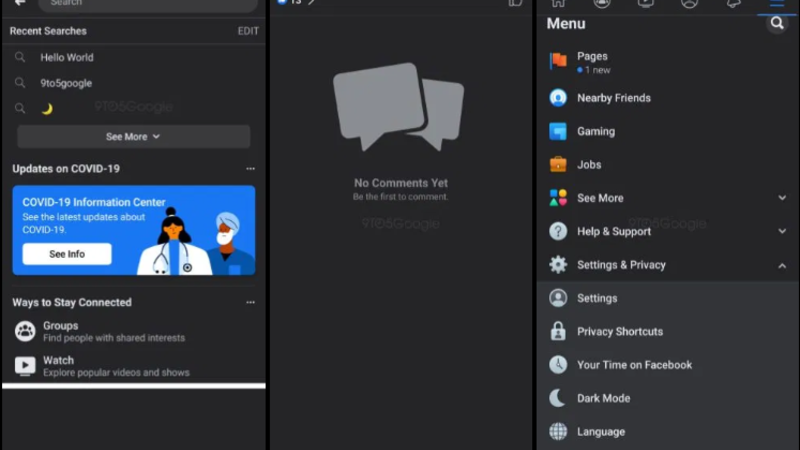Select the Gaming icon
800x450 pixels.
558,131
